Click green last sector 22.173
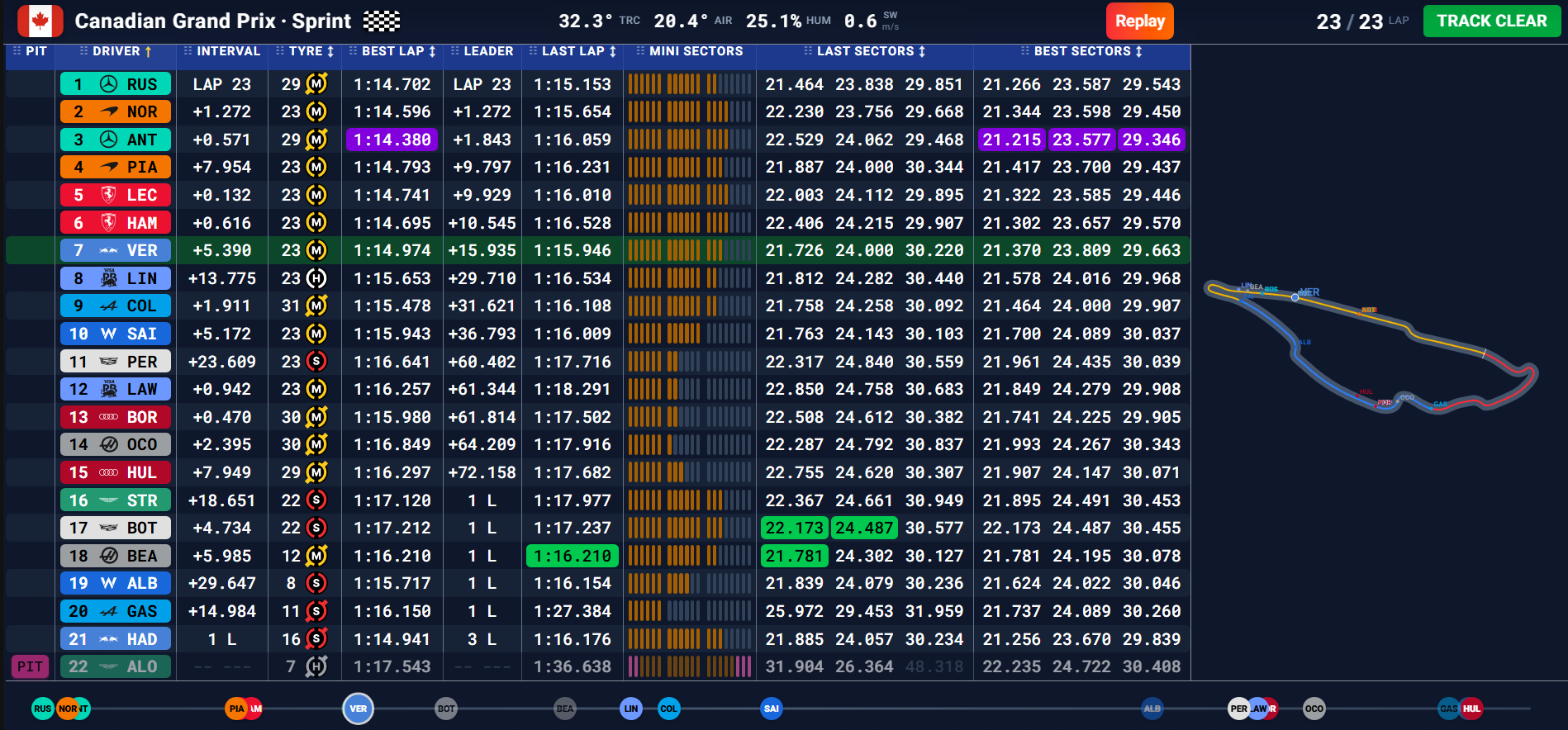Viewport: 1568px width, 730px height. [794, 528]
